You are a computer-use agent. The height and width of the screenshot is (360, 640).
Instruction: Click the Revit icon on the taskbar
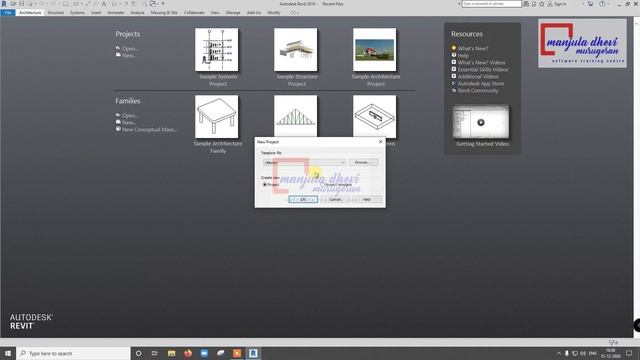253,353
